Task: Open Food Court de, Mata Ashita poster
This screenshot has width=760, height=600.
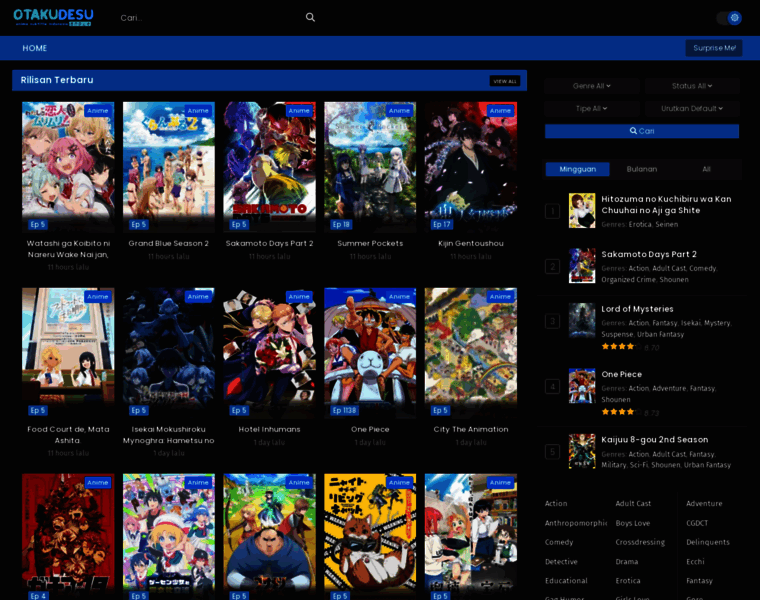Action: pos(68,353)
